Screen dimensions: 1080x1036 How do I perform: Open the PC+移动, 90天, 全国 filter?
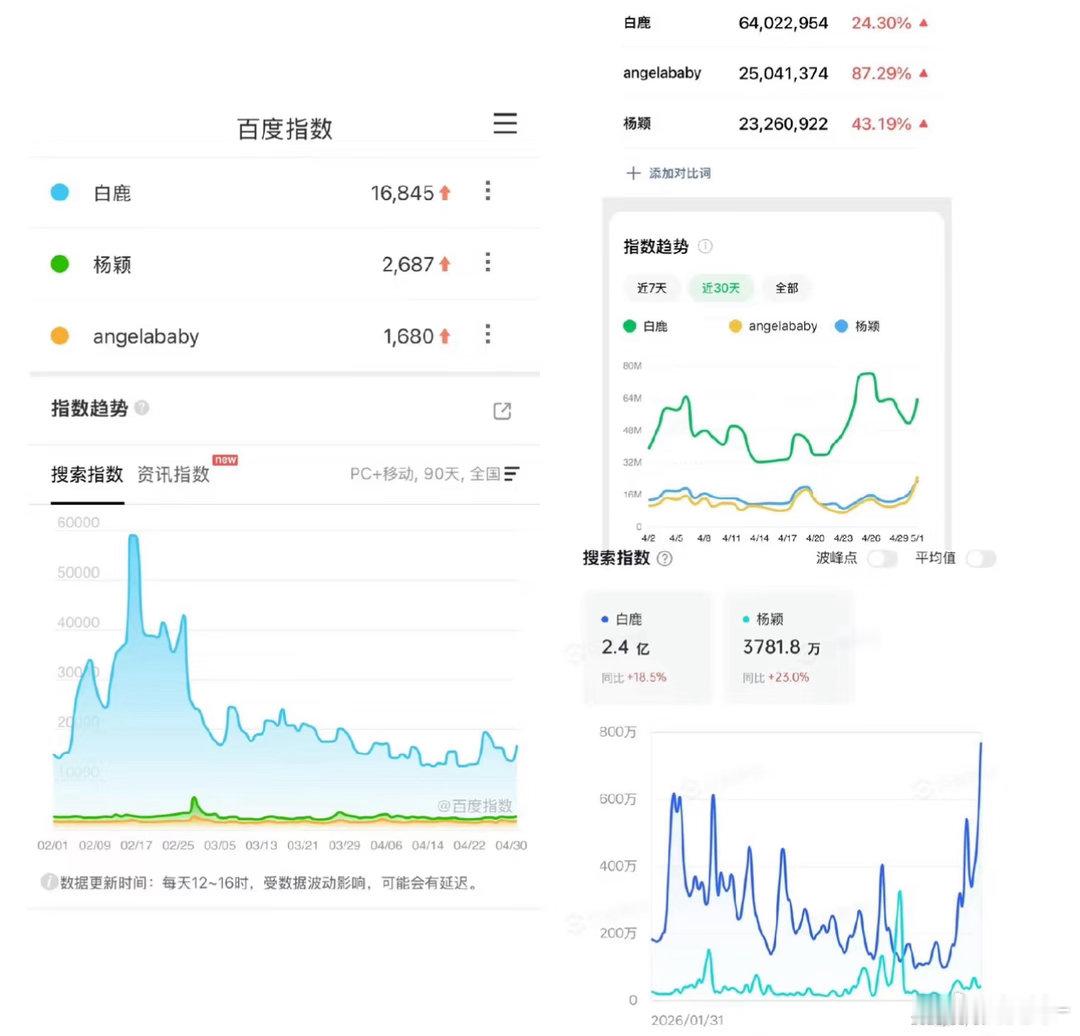coord(435,474)
